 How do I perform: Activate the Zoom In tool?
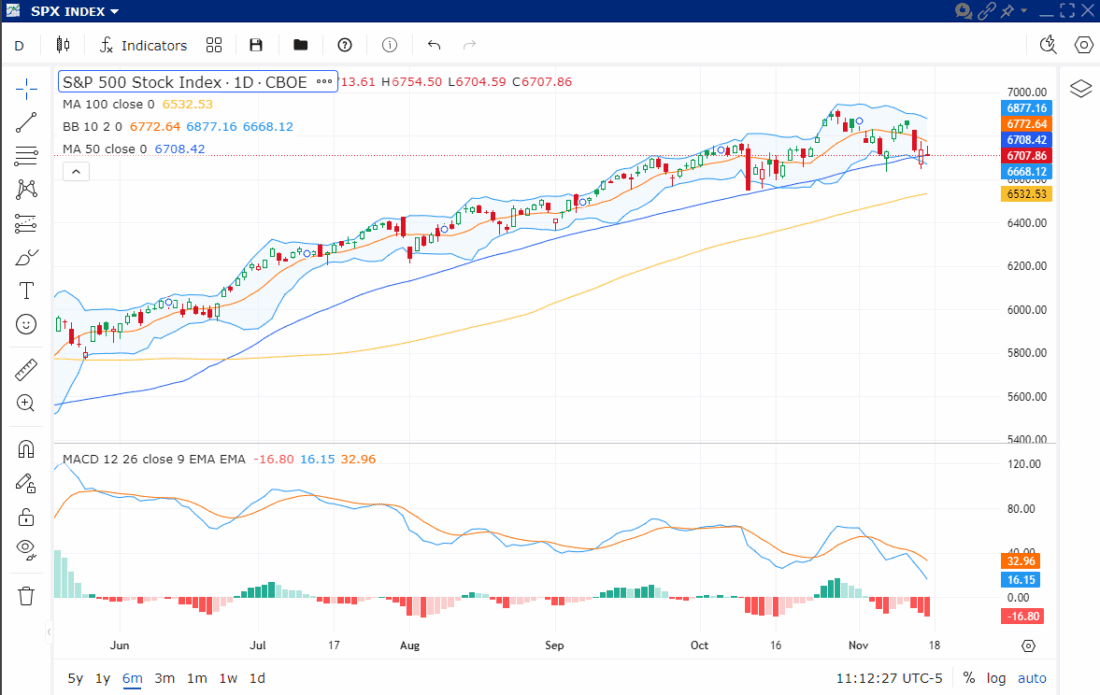pos(26,403)
